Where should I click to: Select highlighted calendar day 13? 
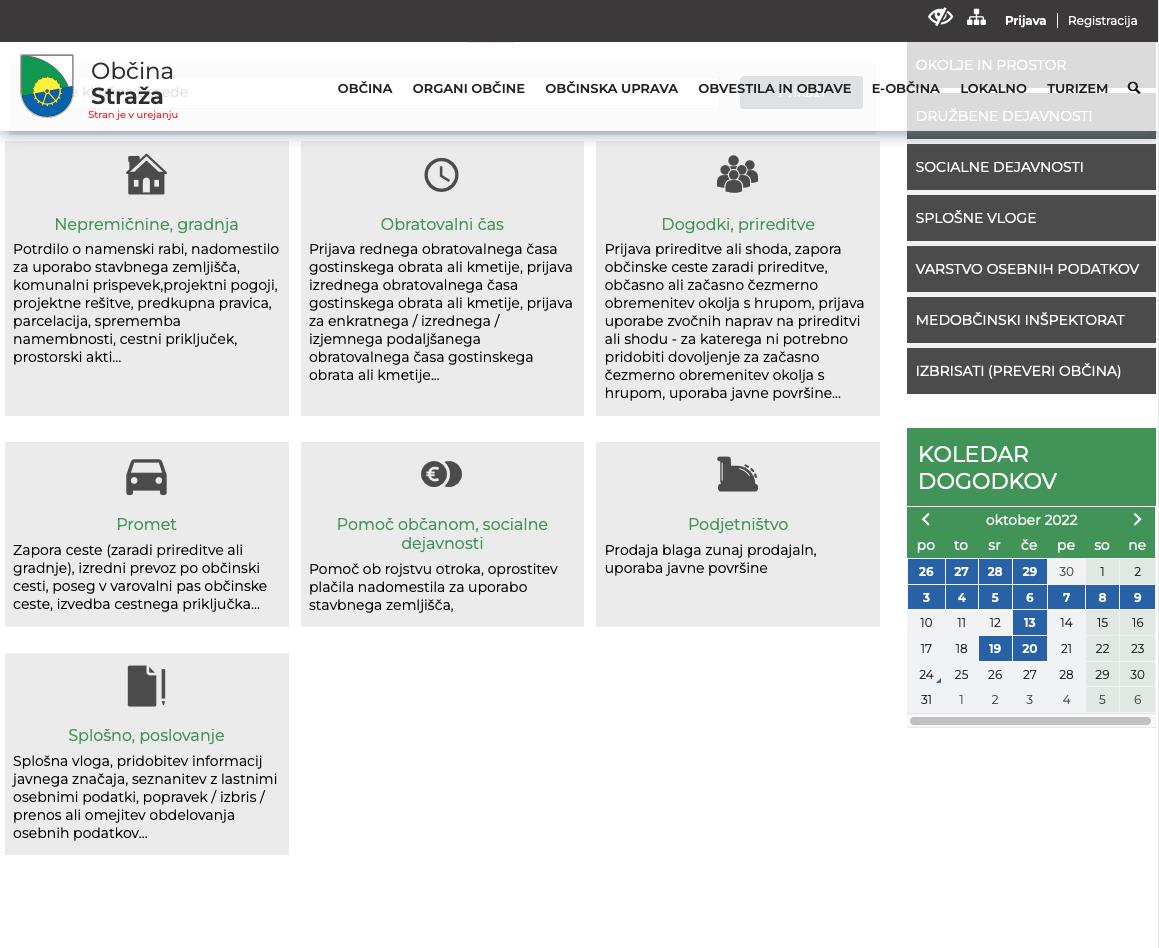1030,623
